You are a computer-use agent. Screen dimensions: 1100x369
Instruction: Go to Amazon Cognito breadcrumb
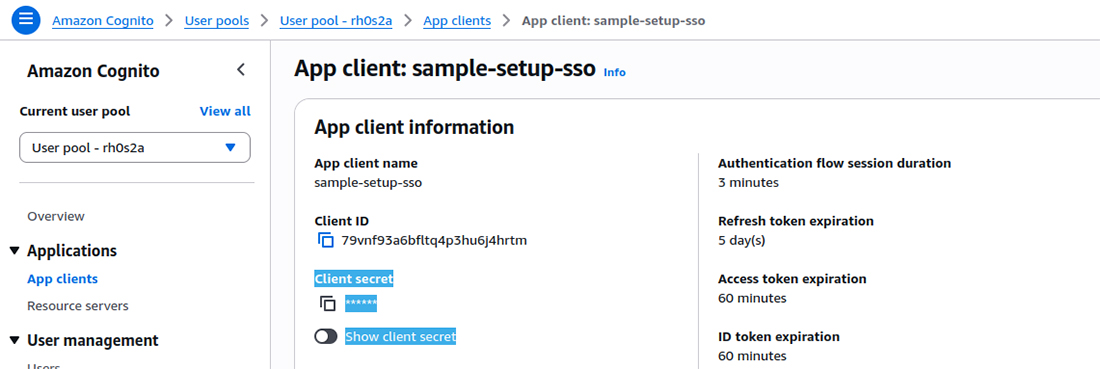point(102,20)
